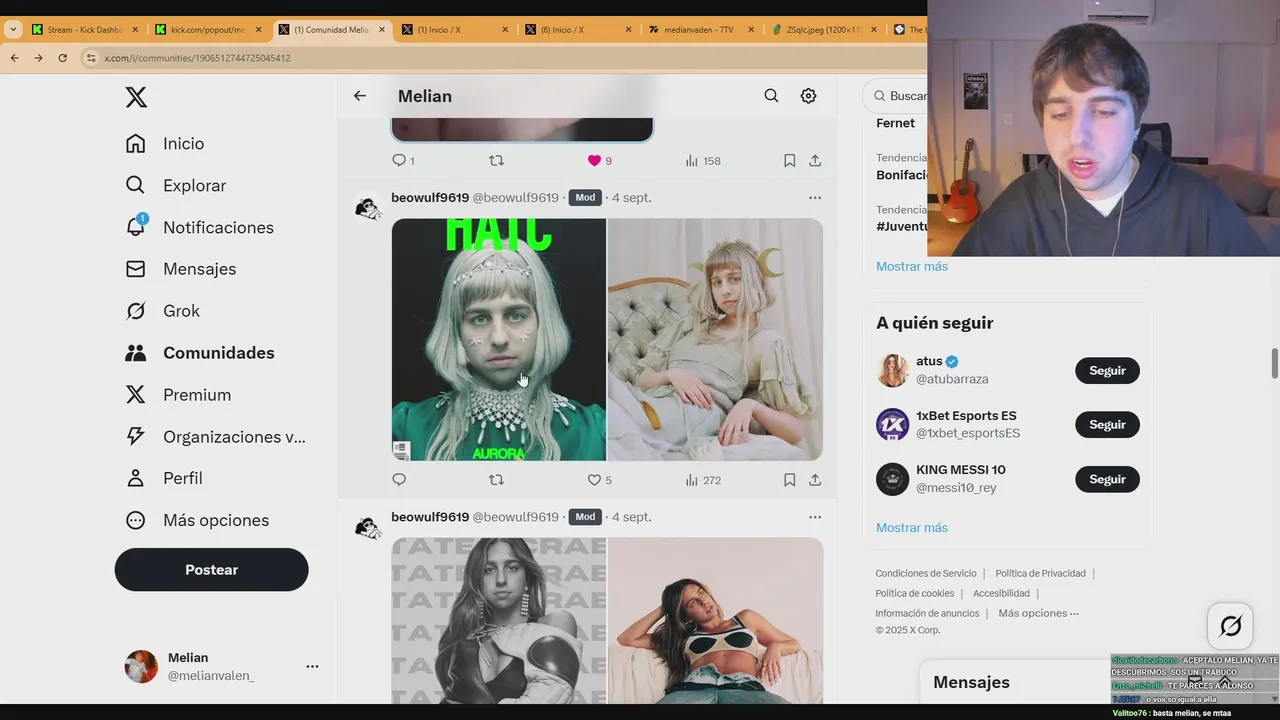Open Más opciones in the sidebar
Image resolution: width=1280 pixels, height=720 pixels.
tap(197, 520)
